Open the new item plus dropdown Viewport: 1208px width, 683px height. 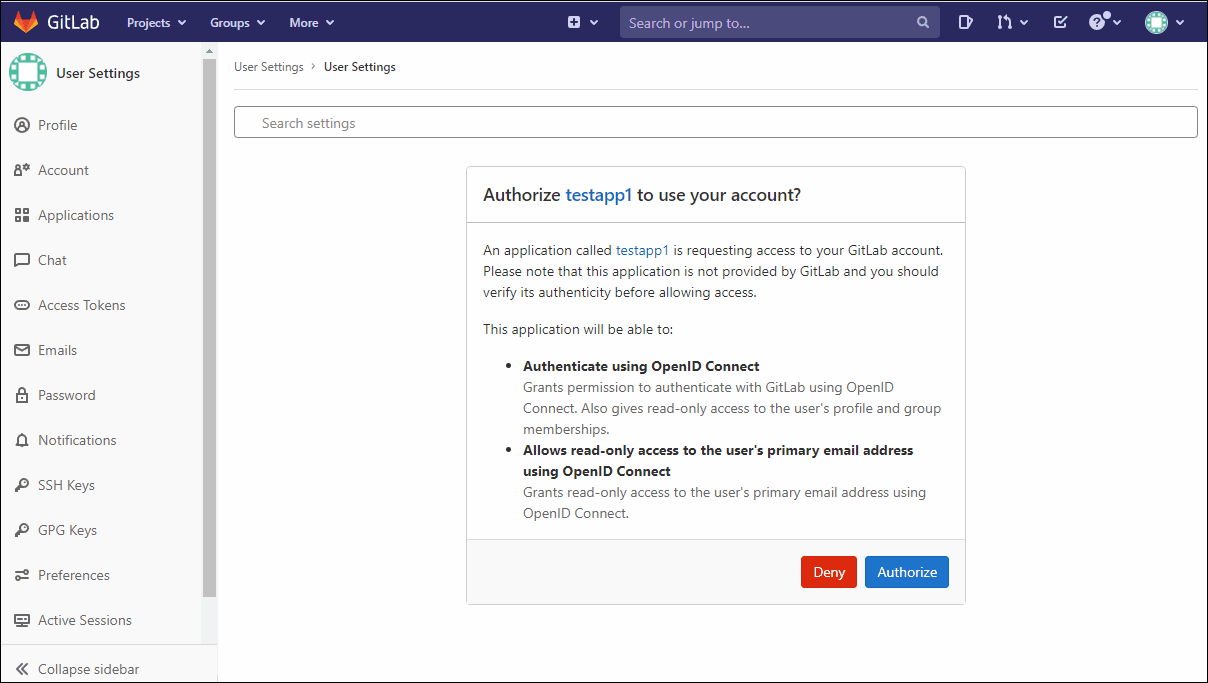coord(583,22)
